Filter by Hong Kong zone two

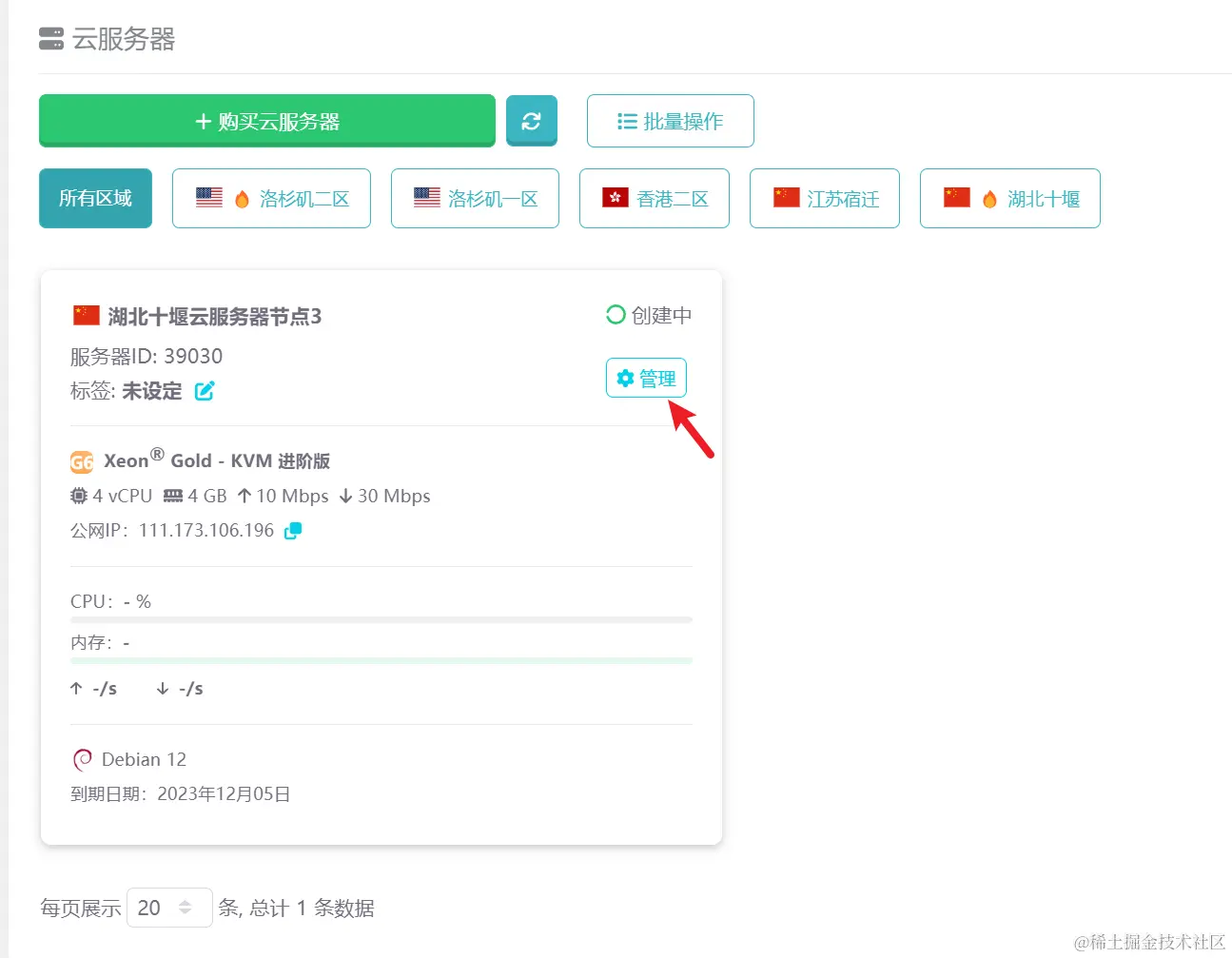tap(655, 198)
